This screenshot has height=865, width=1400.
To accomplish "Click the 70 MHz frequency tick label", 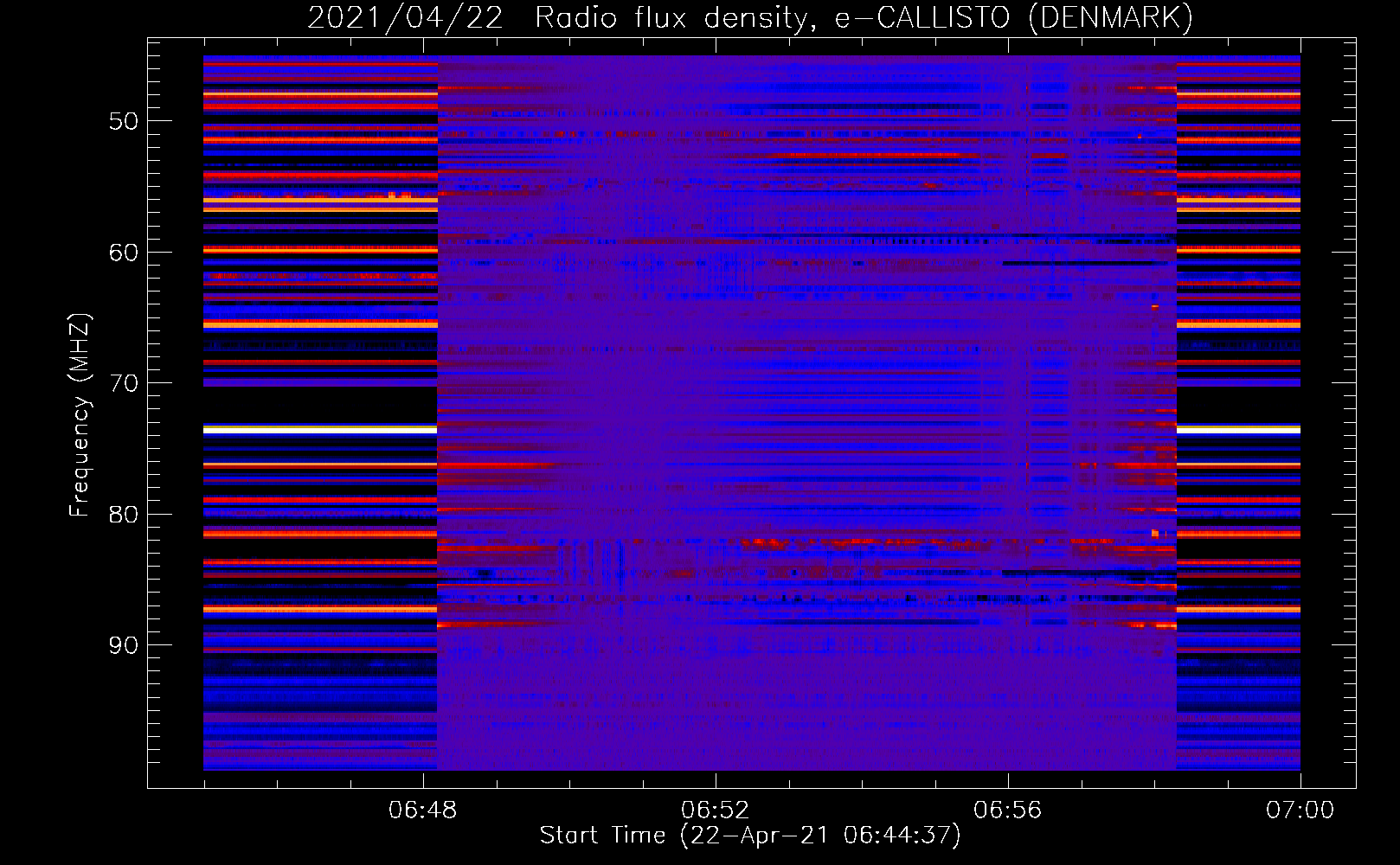I will point(123,383).
